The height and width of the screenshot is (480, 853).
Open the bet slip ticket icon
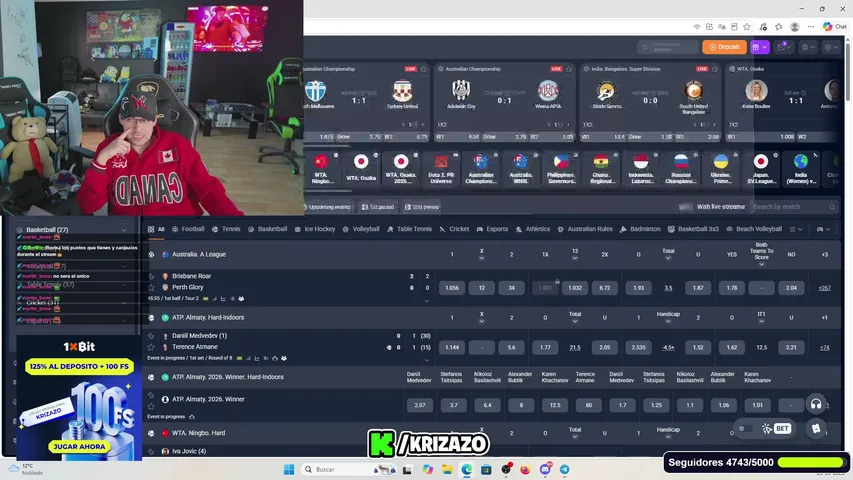(x=815, y=429)
